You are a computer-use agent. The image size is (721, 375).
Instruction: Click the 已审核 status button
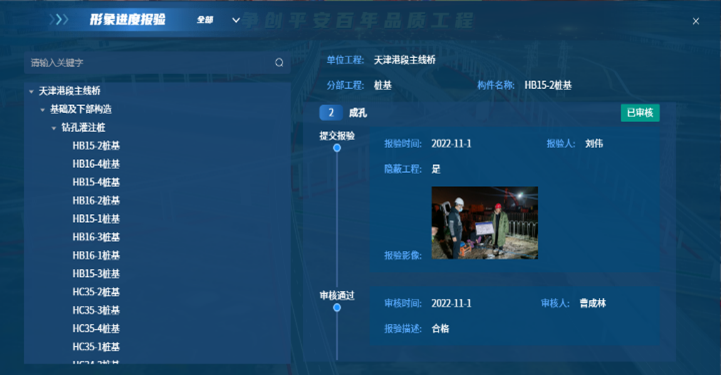point(640,113)
